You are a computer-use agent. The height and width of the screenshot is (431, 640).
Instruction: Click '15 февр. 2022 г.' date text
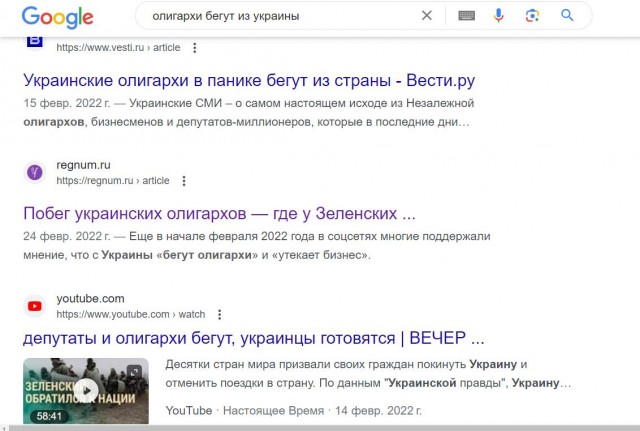[67, 103]
